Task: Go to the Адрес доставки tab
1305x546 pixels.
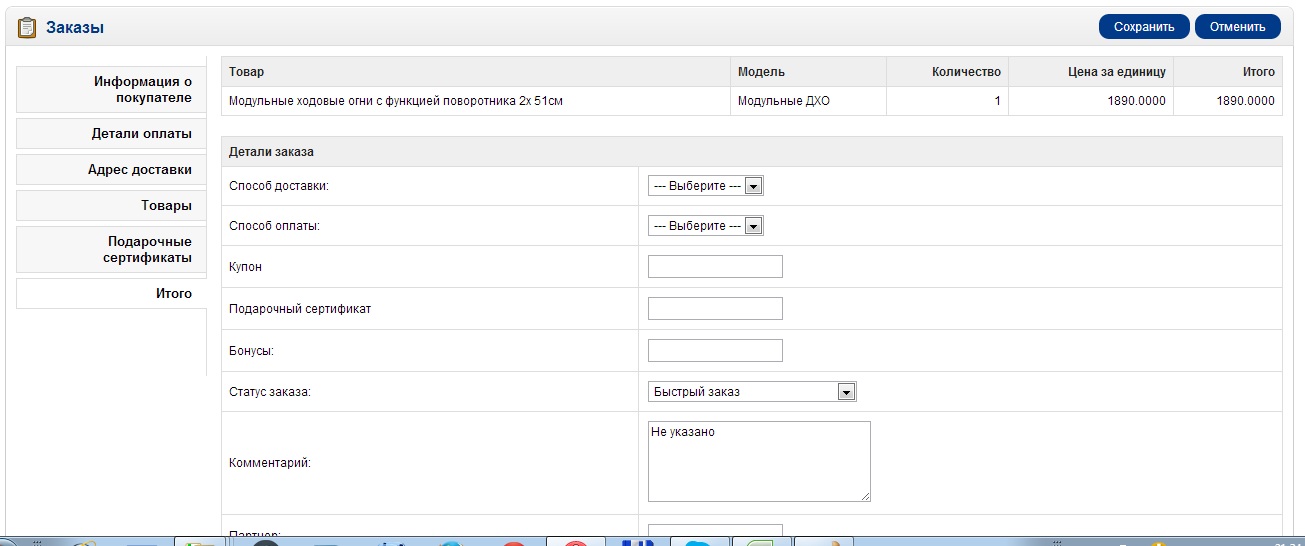Action: (x=111, y=170)
